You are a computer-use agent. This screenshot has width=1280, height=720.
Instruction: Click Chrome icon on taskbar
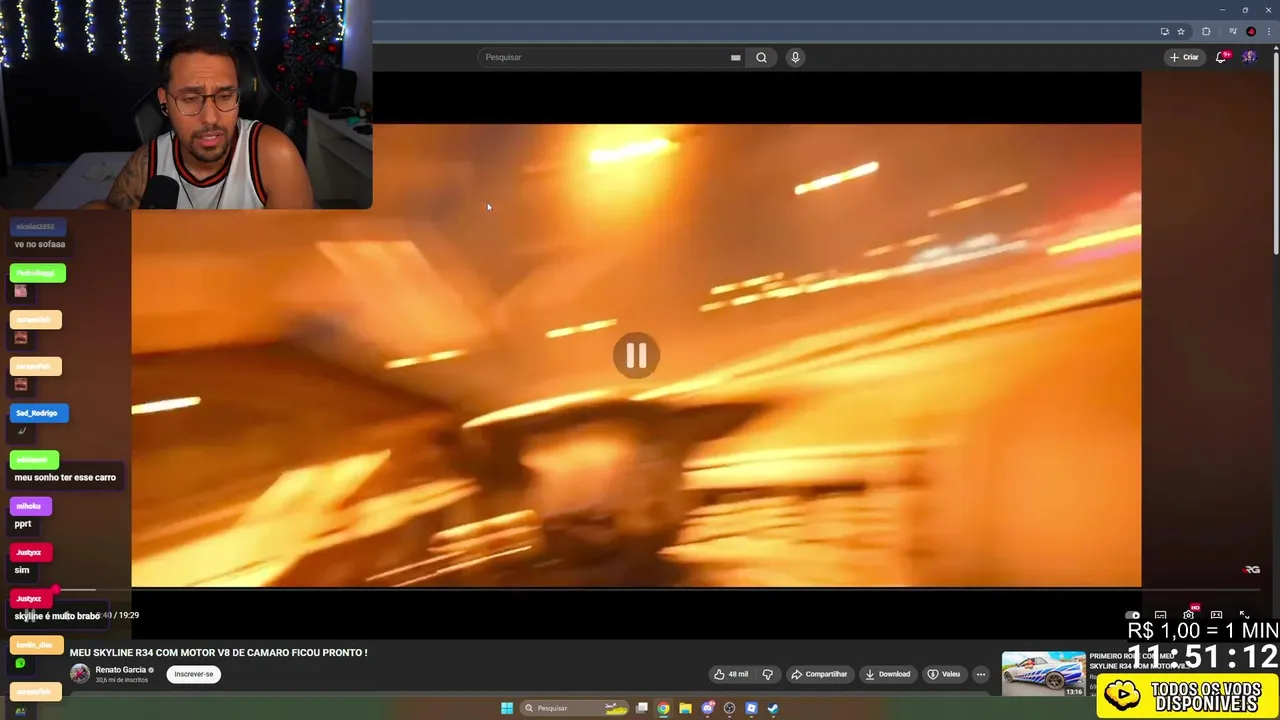(663, 708)
